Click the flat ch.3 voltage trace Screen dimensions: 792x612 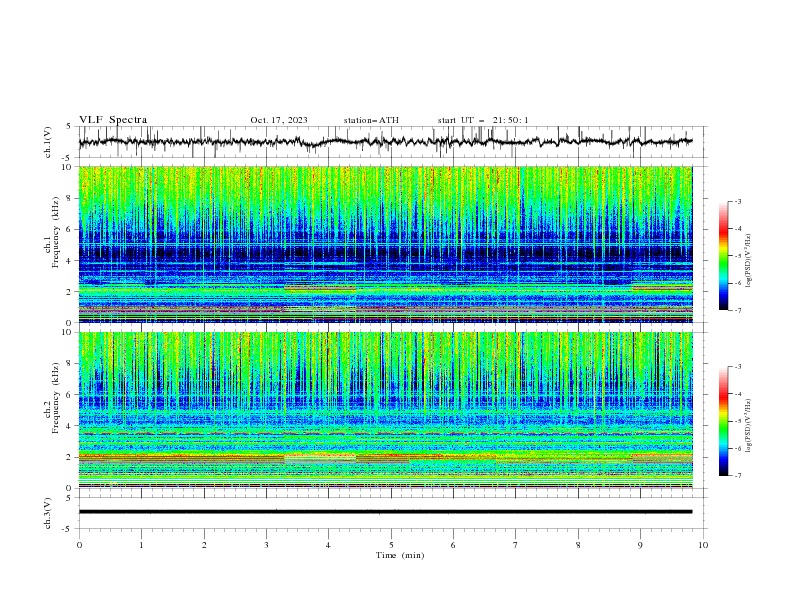click(x=385, y=512)
